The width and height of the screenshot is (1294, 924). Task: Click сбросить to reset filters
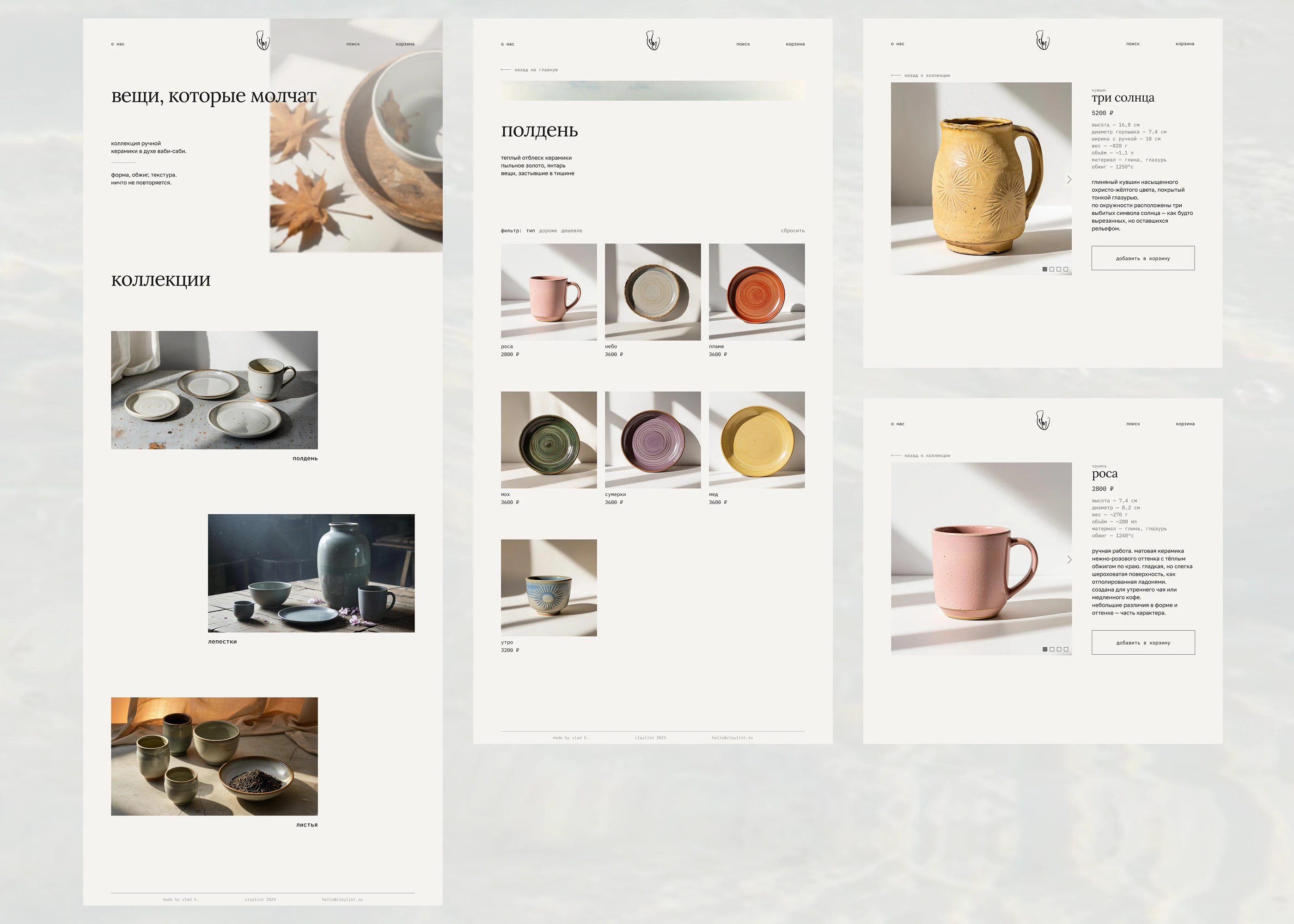pos(793,231)
